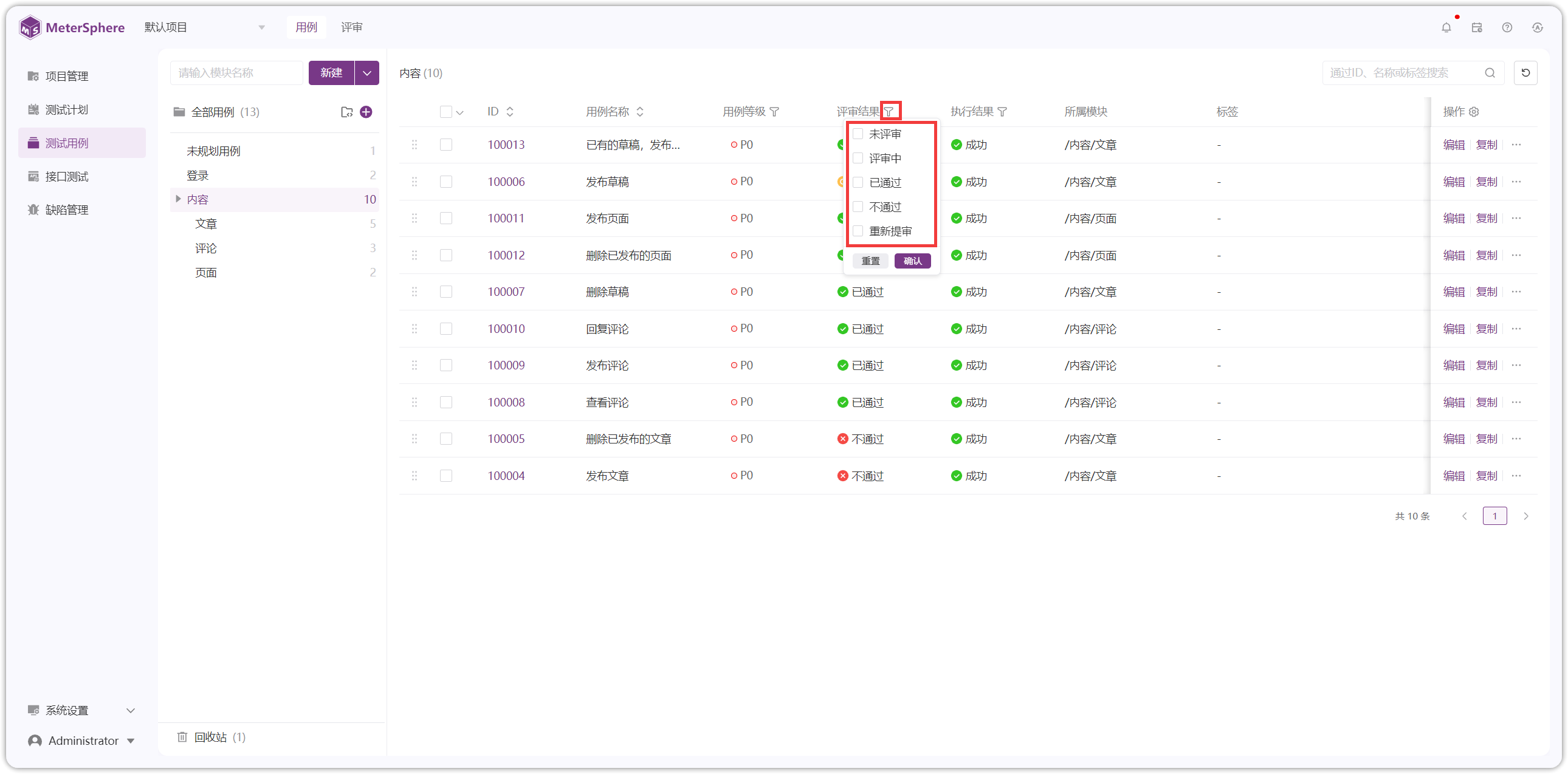Open the dropdown arrow beside 新建
The image size is (1568, 774).
[367, 73]
